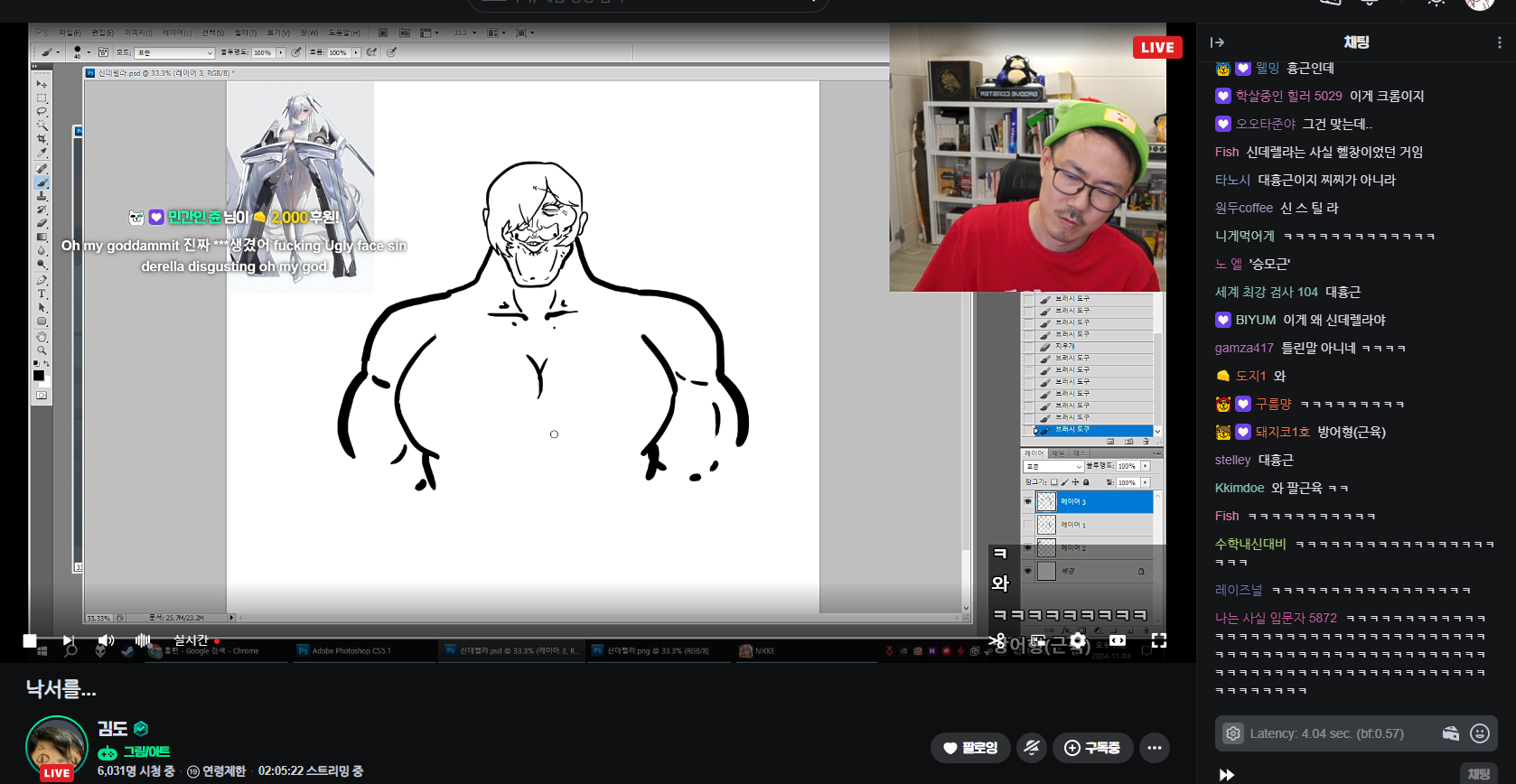Screen dimensions: 1516x784
Task: Select the Gradient tool
Action: [x=42, y=237]
